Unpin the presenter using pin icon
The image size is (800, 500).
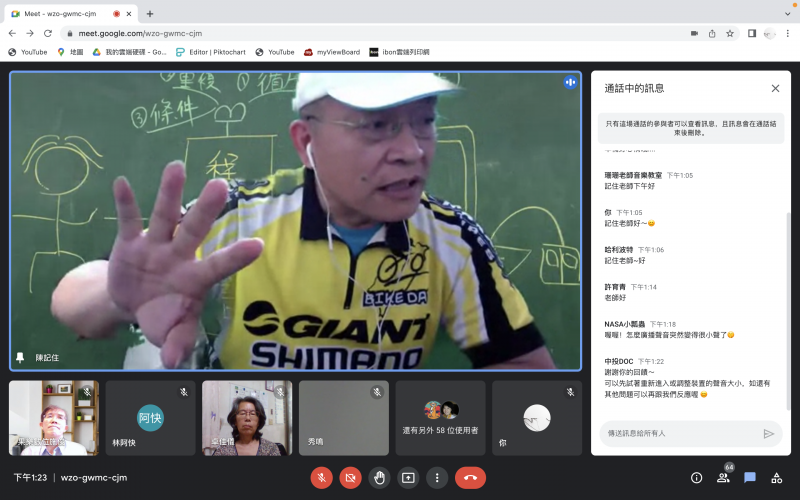[x=20, y=357]
